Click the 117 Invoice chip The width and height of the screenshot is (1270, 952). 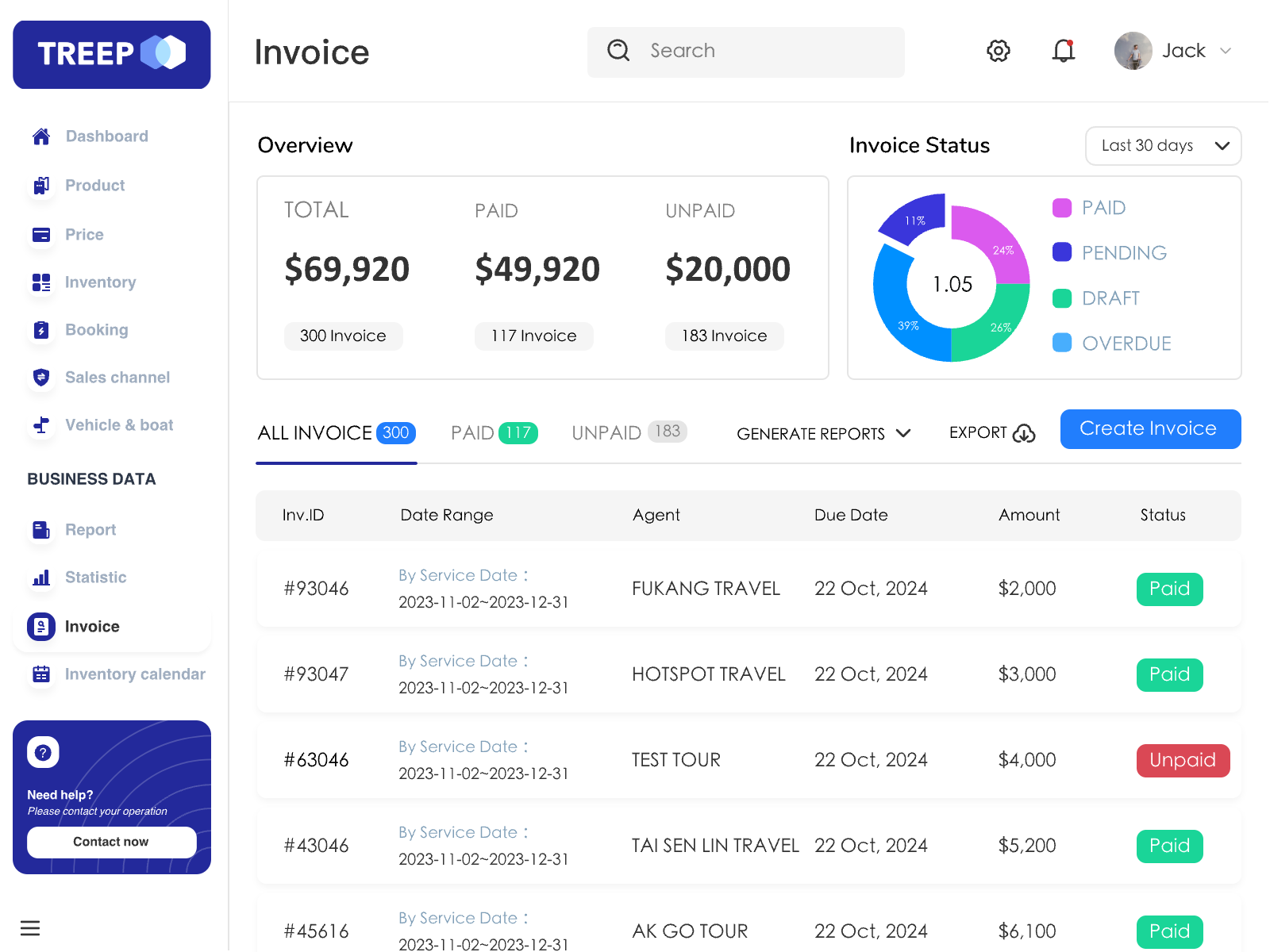533,336
